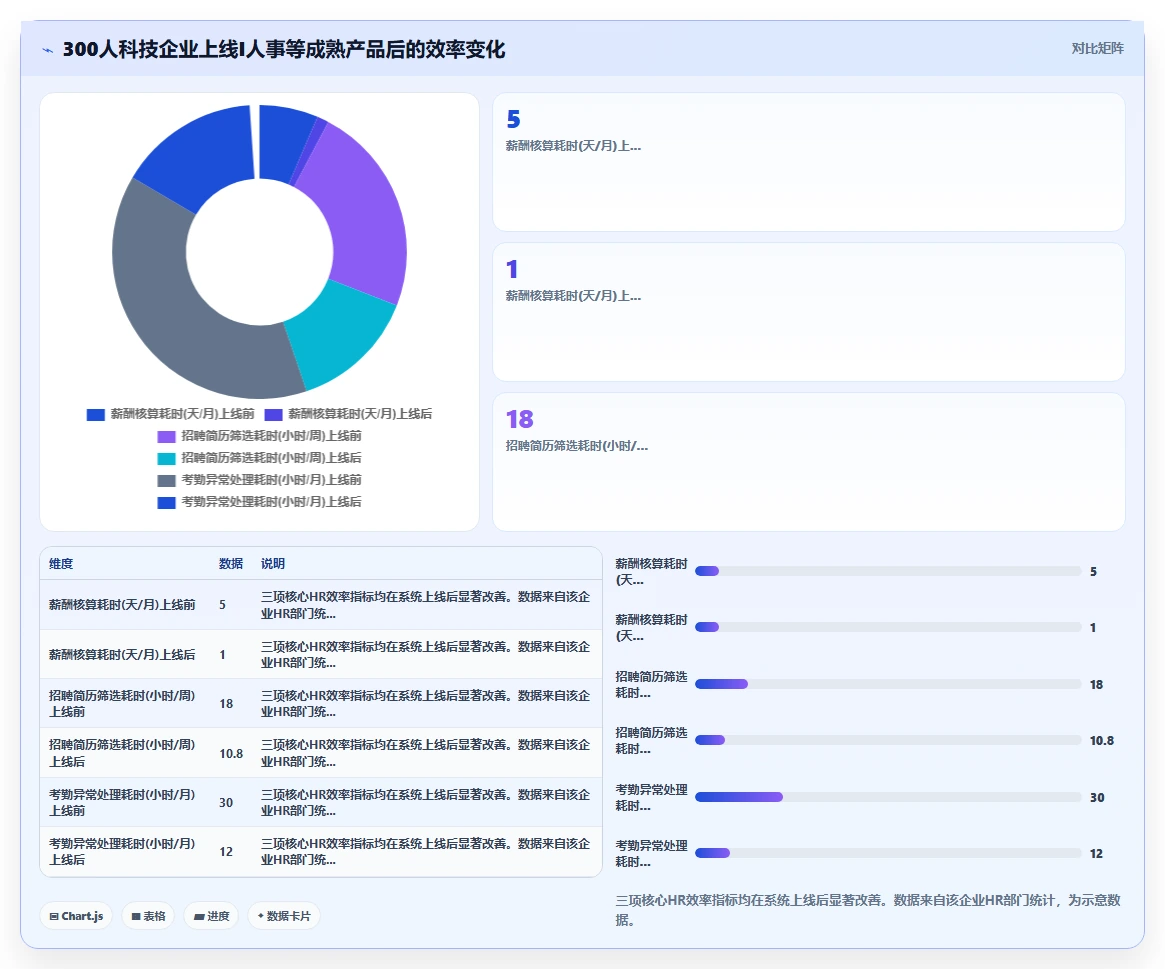This screenshot has width=1165, height=969.
Task: Click table data value 18
Action: click(226, 704)
